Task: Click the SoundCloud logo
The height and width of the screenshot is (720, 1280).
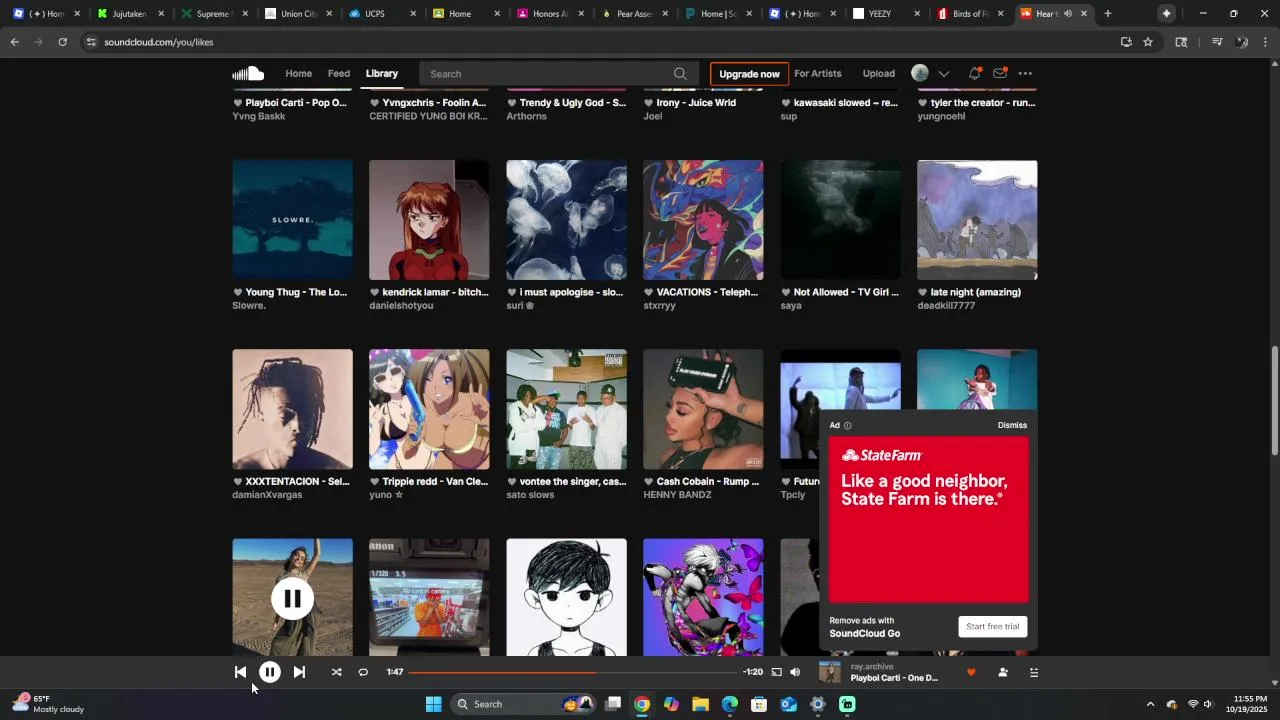Action: point(248,73)
